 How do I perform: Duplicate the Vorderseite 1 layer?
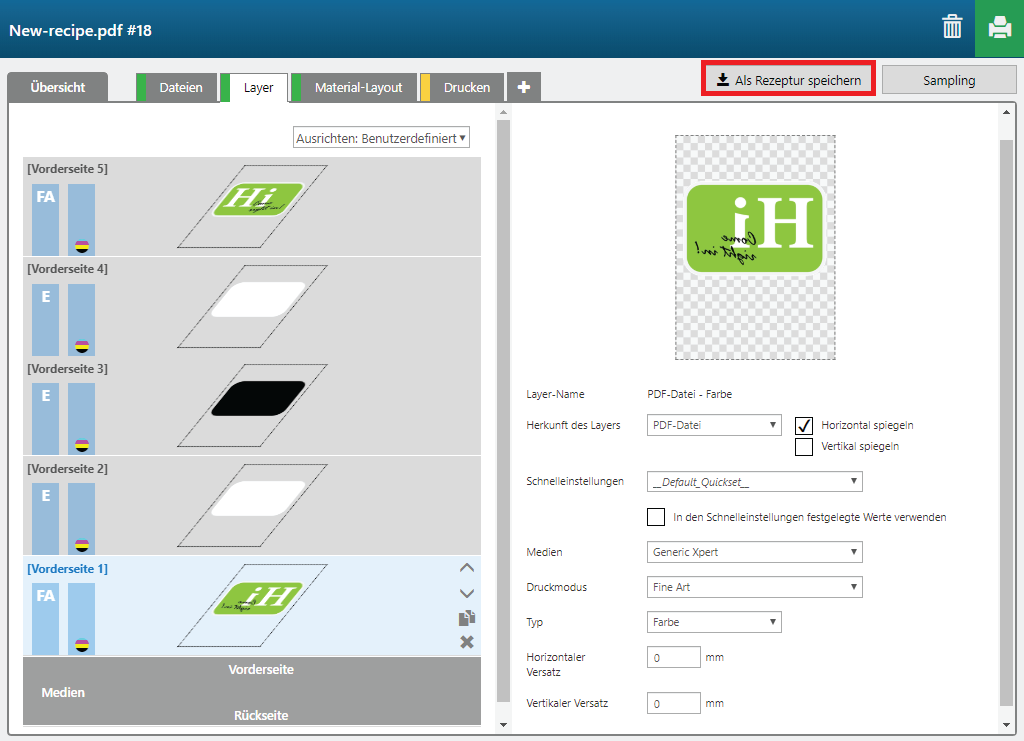point(466,618)
